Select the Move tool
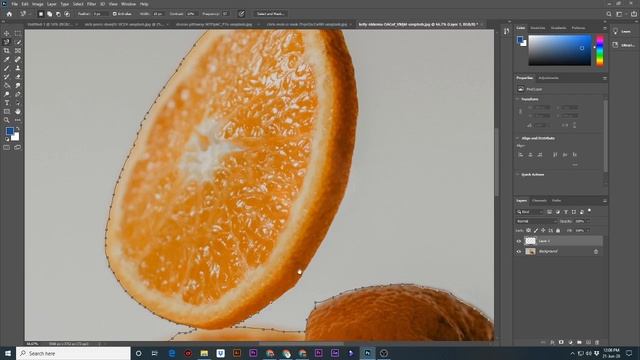 pyautogui.click(x=7, y=33)
